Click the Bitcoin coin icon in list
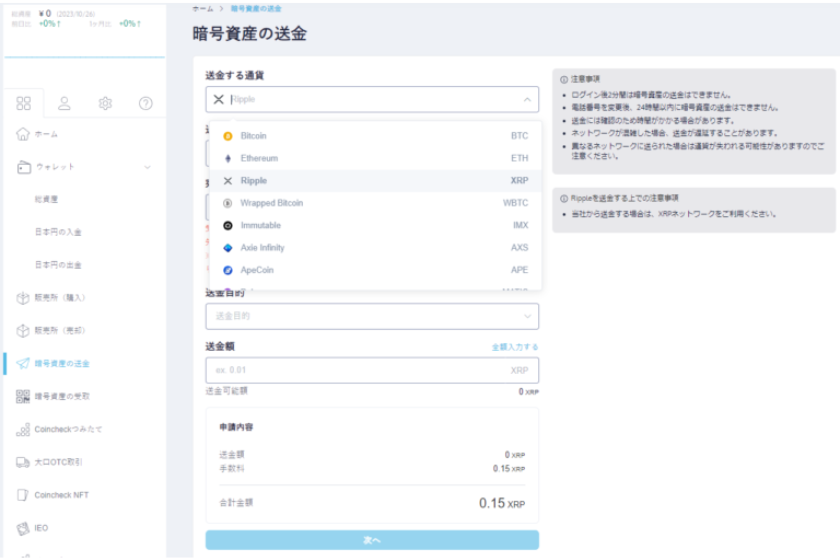The width and height of the screenshot is (840, 560). tap(228, 136)
